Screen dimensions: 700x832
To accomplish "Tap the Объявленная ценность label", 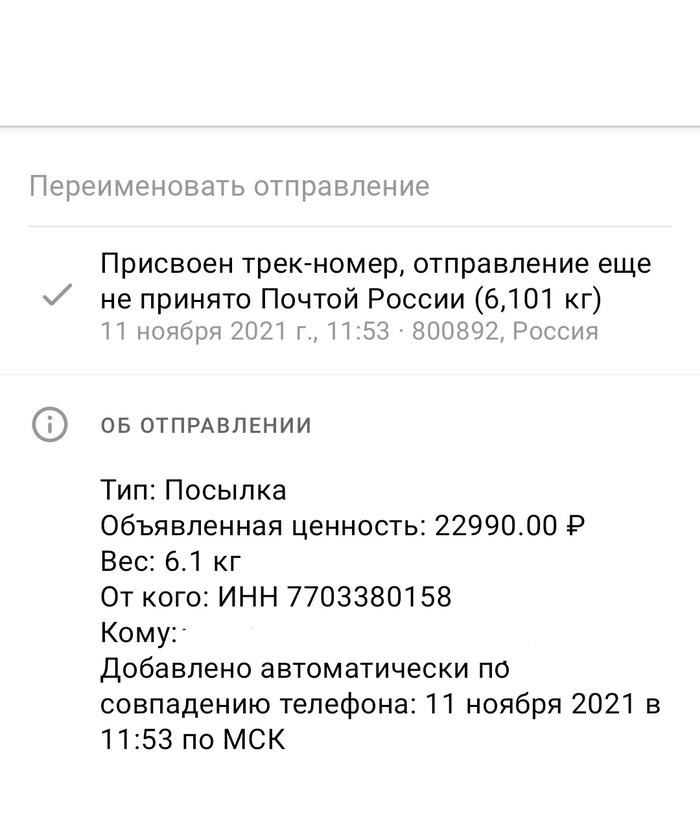I will pos(263,526).
